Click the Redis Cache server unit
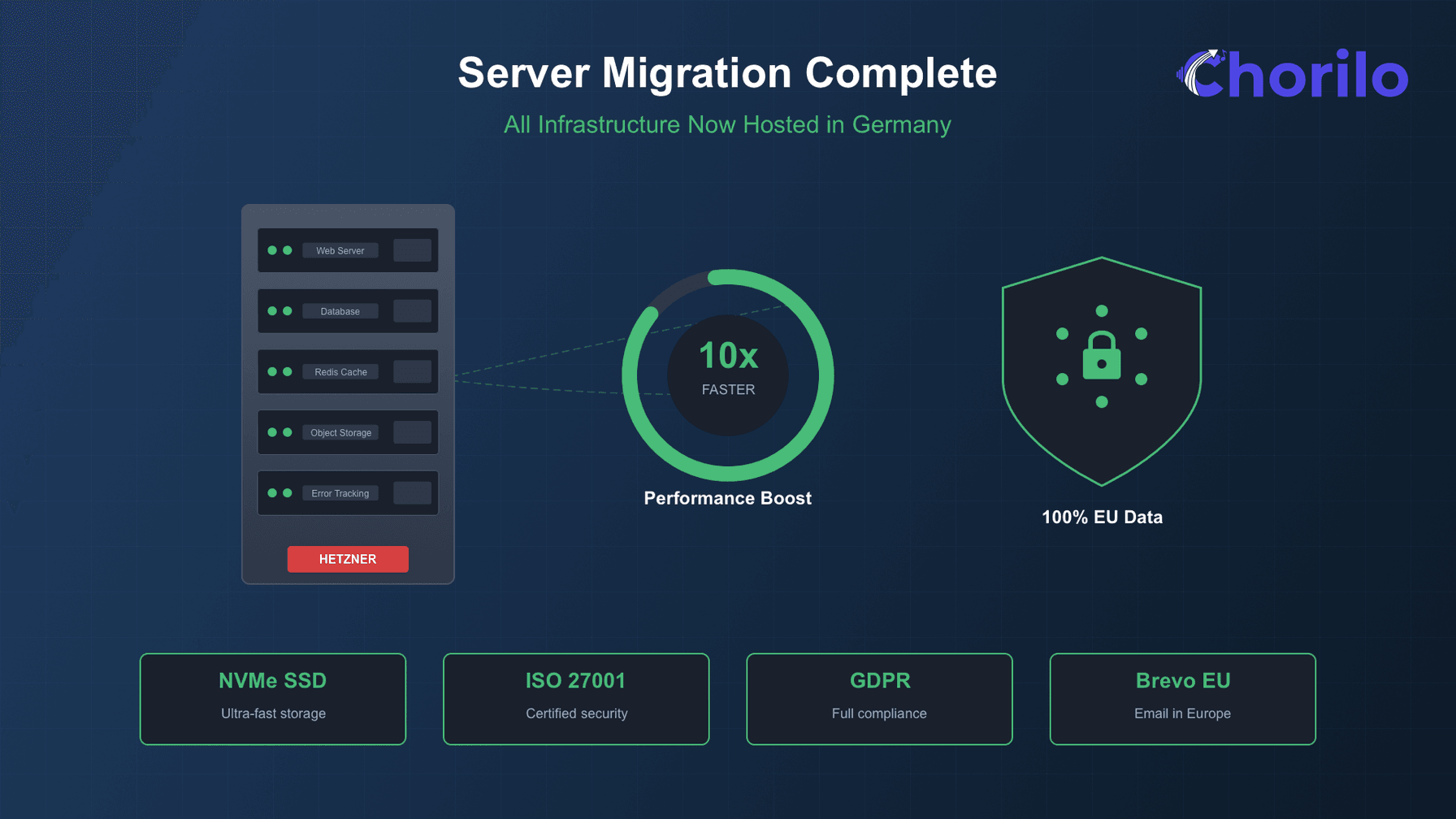The height and width of the screenshot is (819, 1456). 348,371
